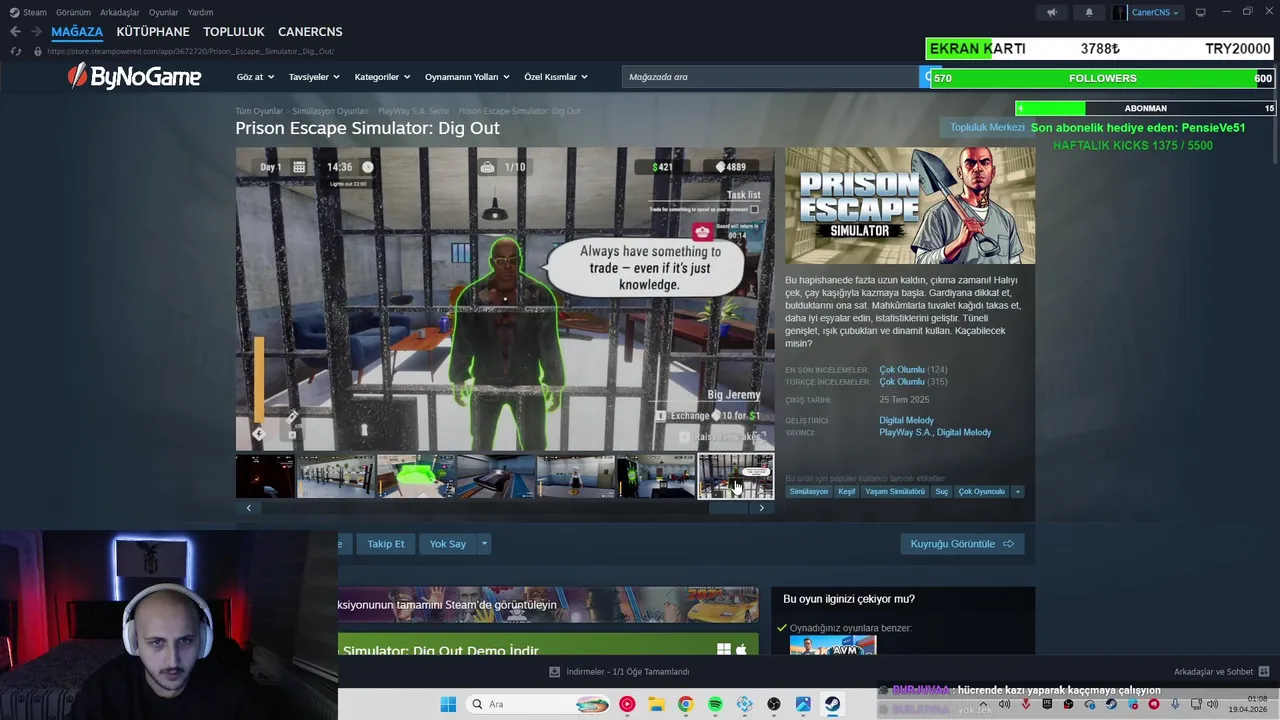Click the Yok Say button
This screenshot has height=720, width=1280.
click(x=448, y=544)
